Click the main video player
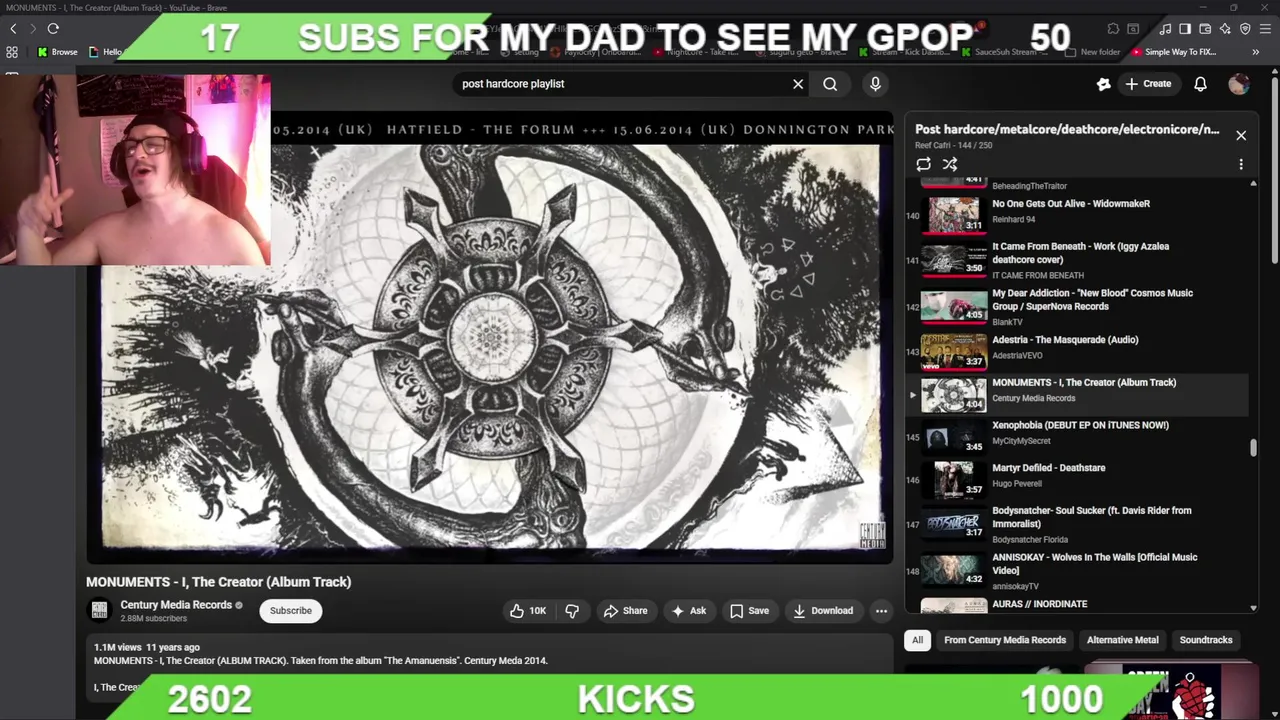This screenshot has width=1280, height=720. tap(490, 338)
